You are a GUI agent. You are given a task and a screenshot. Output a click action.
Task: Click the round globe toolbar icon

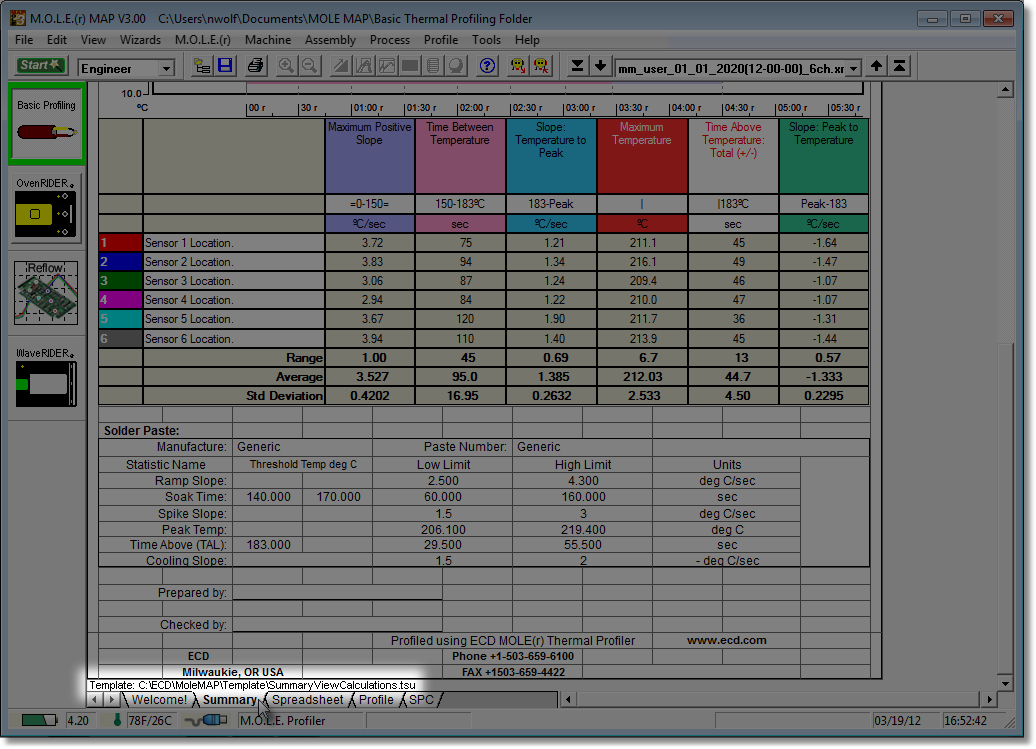(457, 66)
